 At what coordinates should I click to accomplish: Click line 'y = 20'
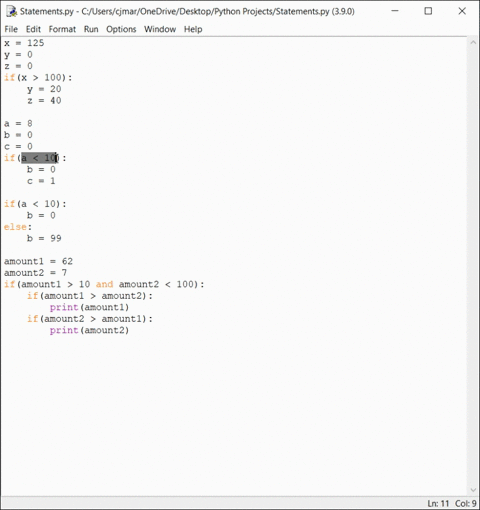point(44,89)
